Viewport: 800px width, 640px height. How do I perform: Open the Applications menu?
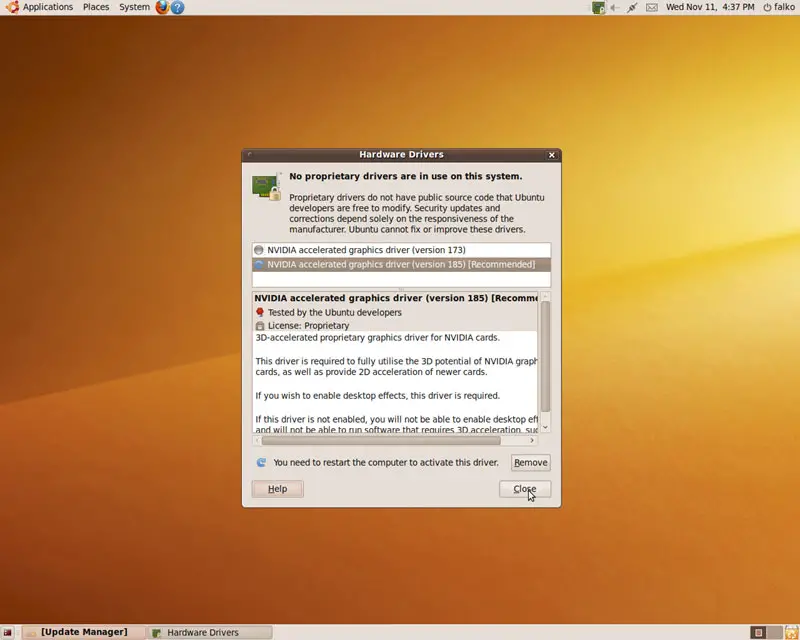pos(40,7)
